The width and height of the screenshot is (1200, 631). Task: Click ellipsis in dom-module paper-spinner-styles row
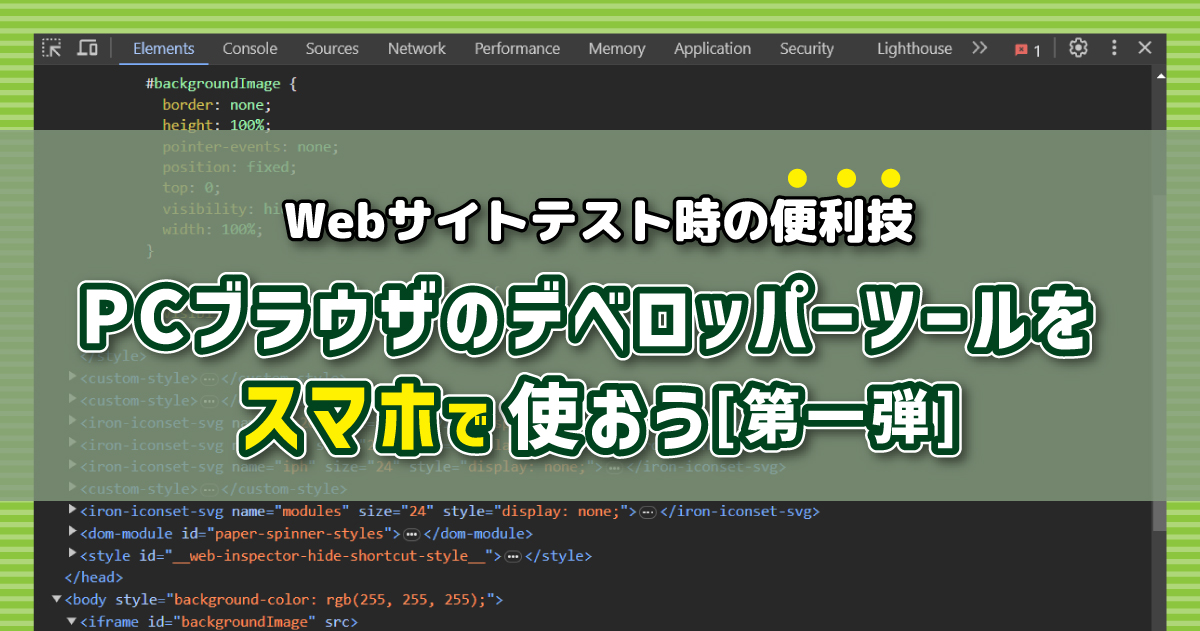click(x=411, y=534)
